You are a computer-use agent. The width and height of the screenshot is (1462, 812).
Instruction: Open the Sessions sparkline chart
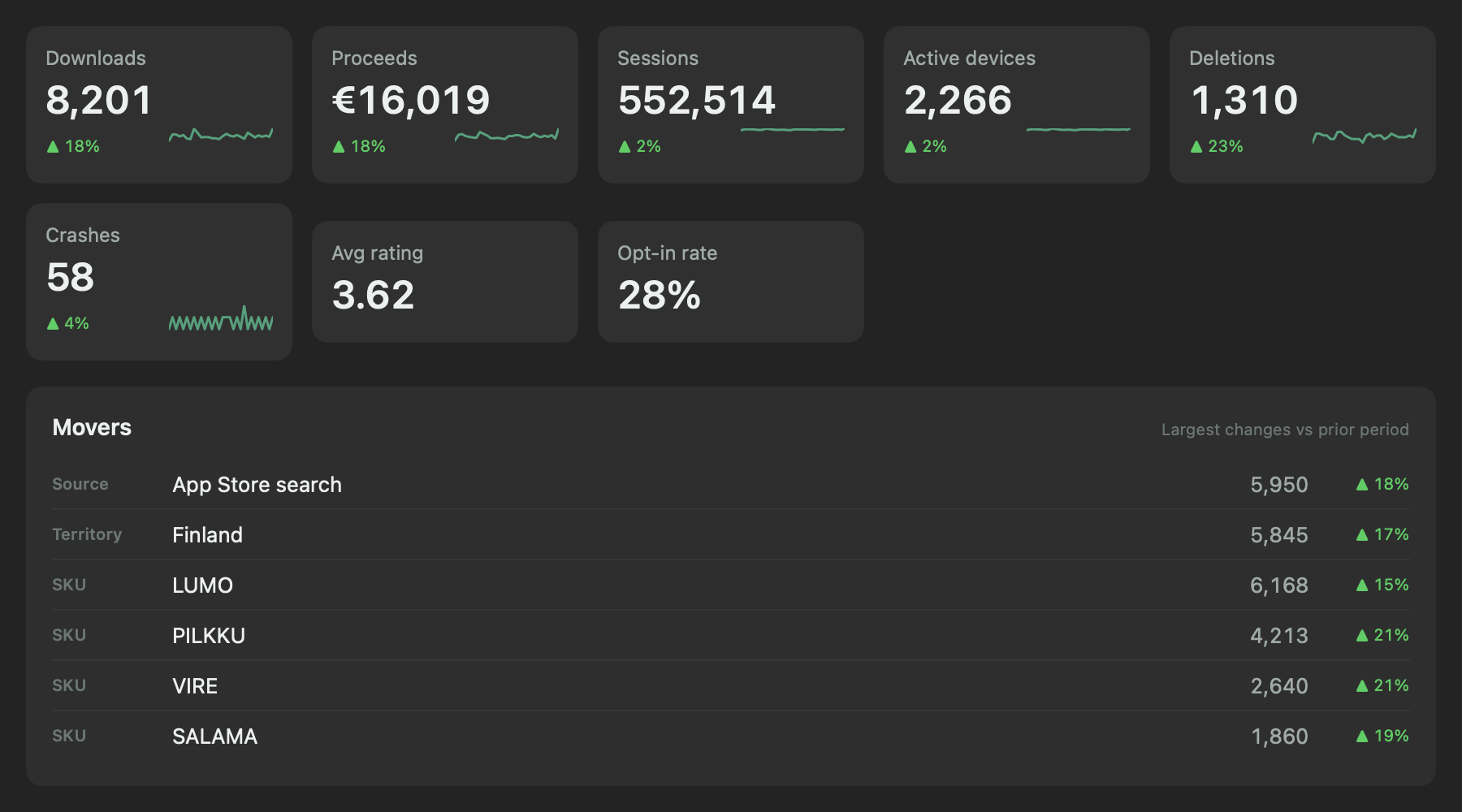(793, 130)
